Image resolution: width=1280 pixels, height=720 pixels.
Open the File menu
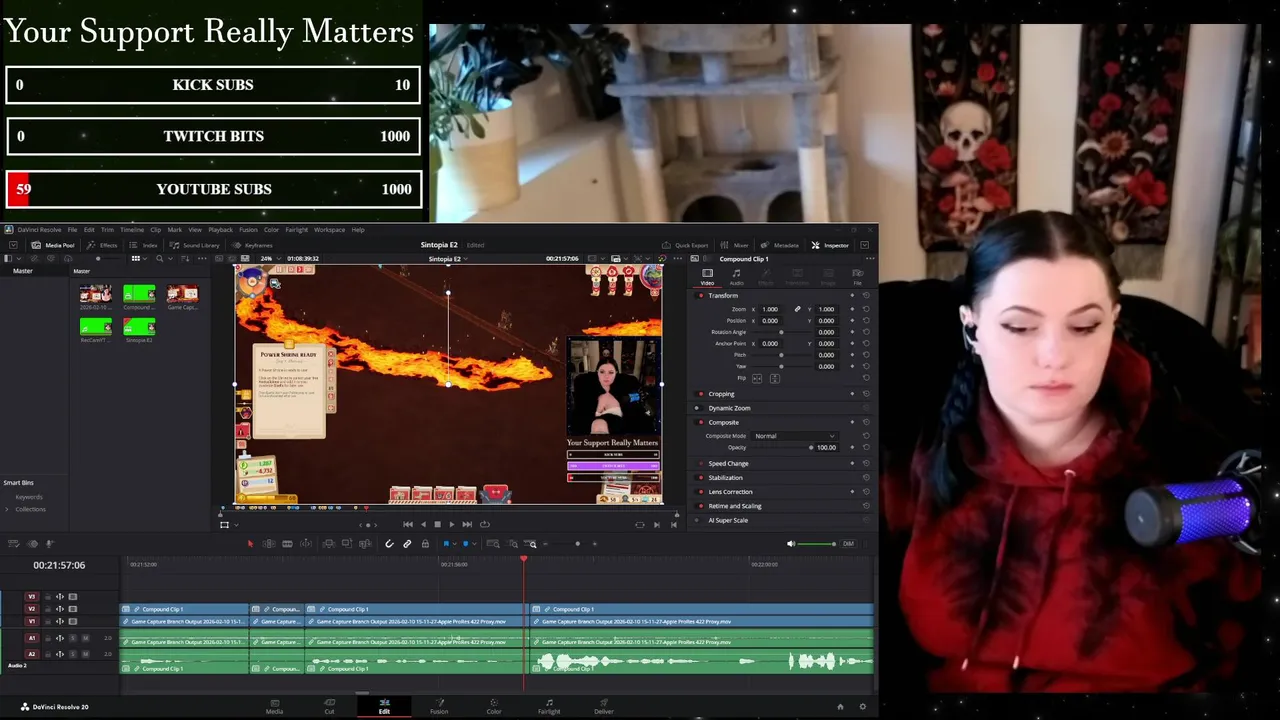(x=72, y=230)
